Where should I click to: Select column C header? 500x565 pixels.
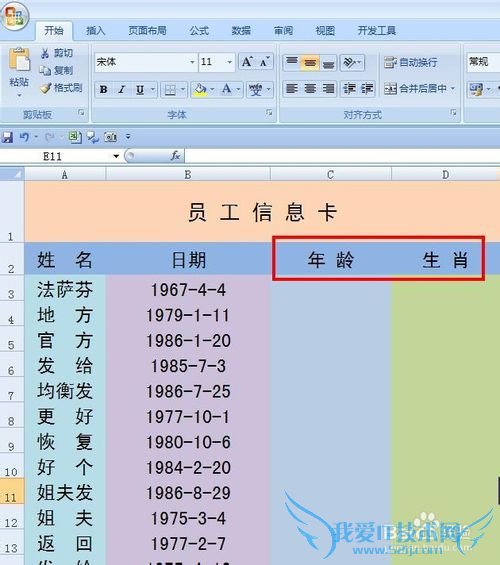point(330,175)
